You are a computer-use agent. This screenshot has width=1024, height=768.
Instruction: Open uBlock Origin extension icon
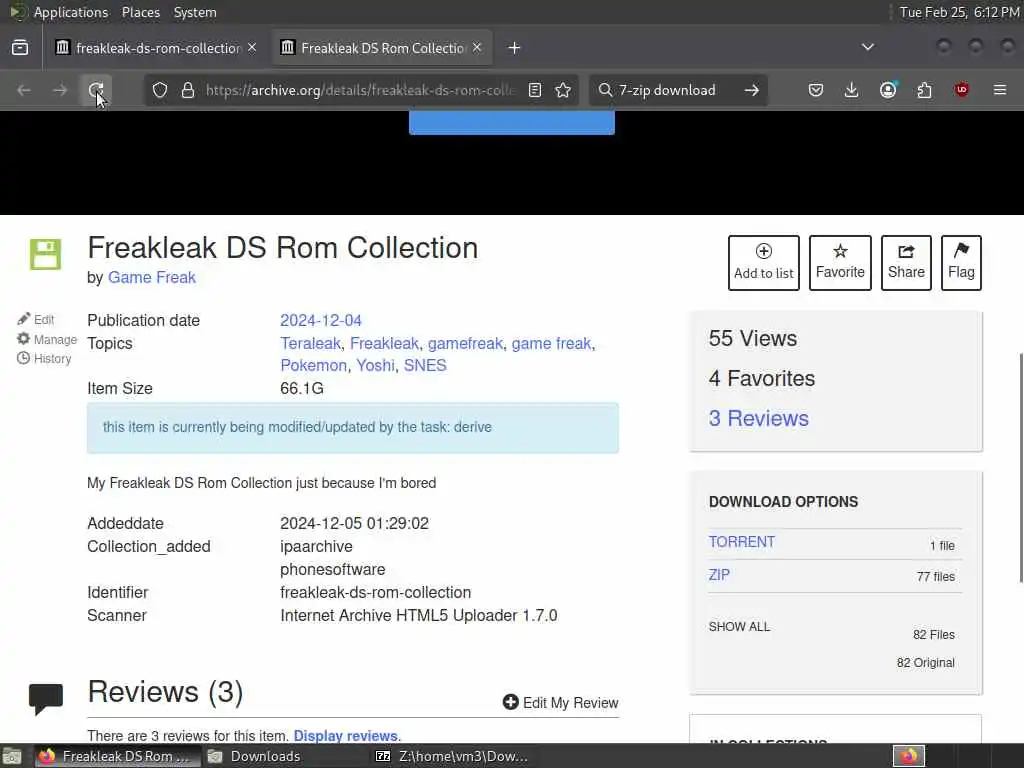[961, 90]
